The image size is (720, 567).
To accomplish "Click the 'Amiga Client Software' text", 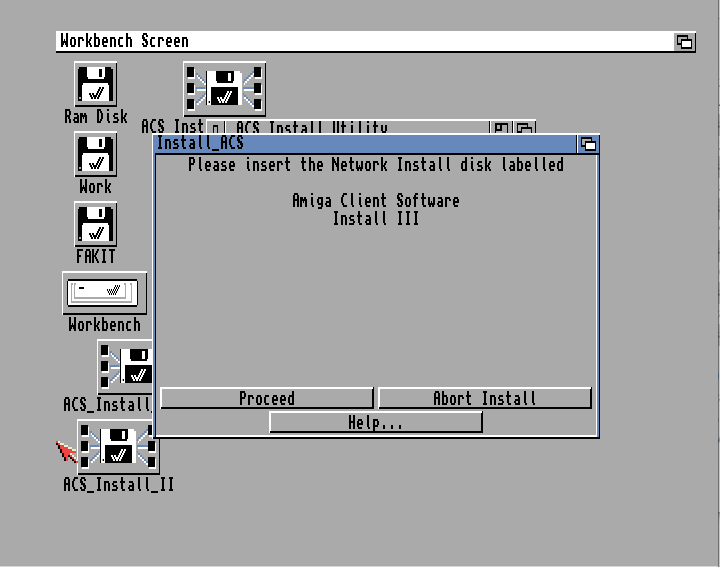I will pyautogui.click(x=376, y=201).
